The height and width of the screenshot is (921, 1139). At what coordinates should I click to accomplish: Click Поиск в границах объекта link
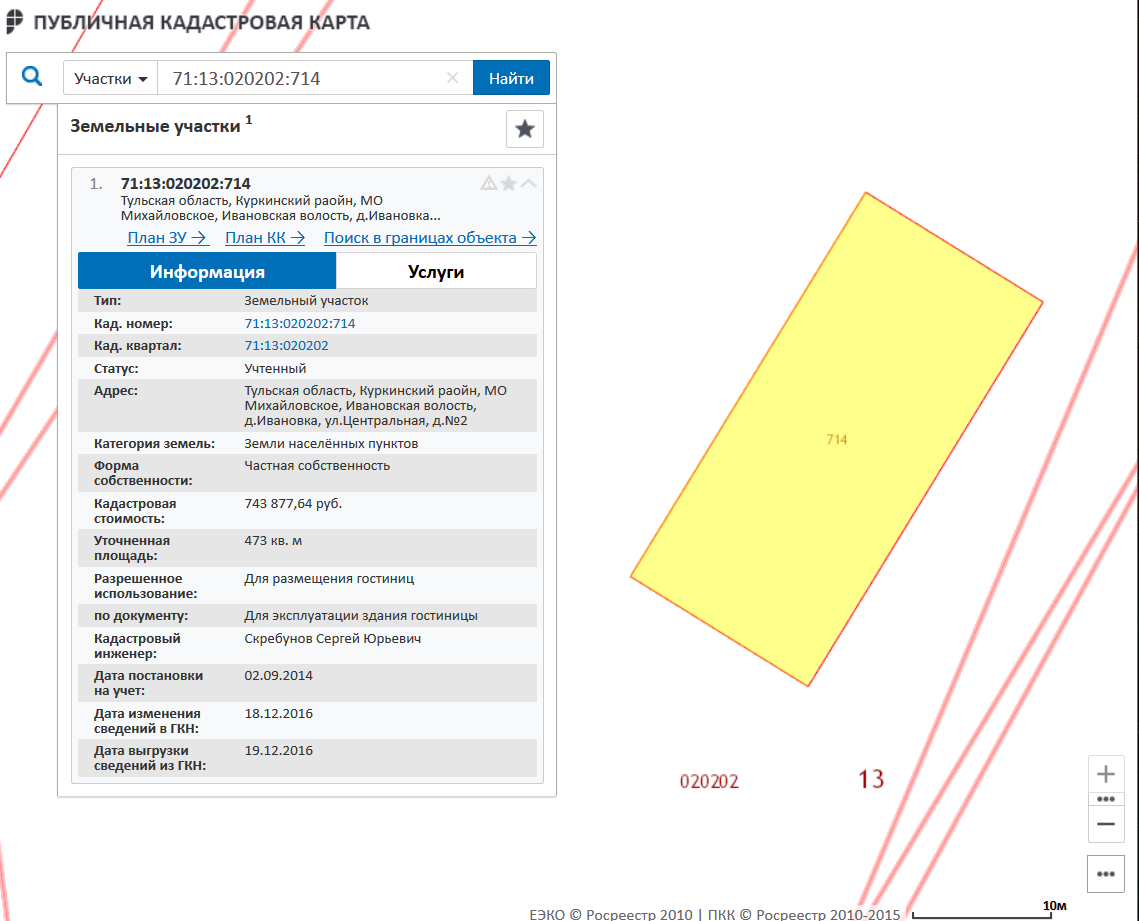[x=430, y=238]
